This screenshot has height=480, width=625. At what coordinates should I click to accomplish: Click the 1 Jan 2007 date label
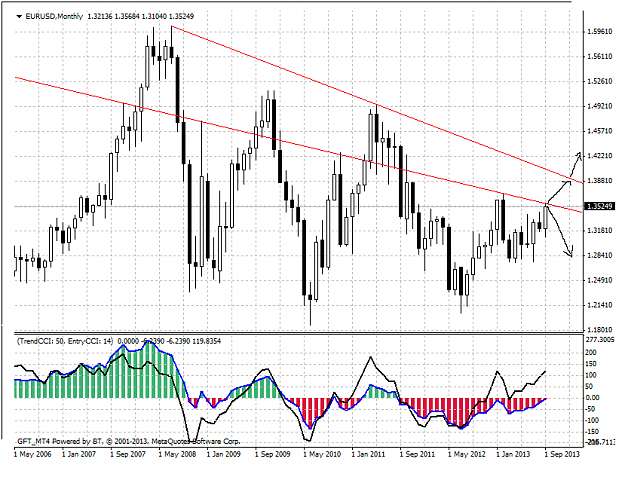(79, 454)
